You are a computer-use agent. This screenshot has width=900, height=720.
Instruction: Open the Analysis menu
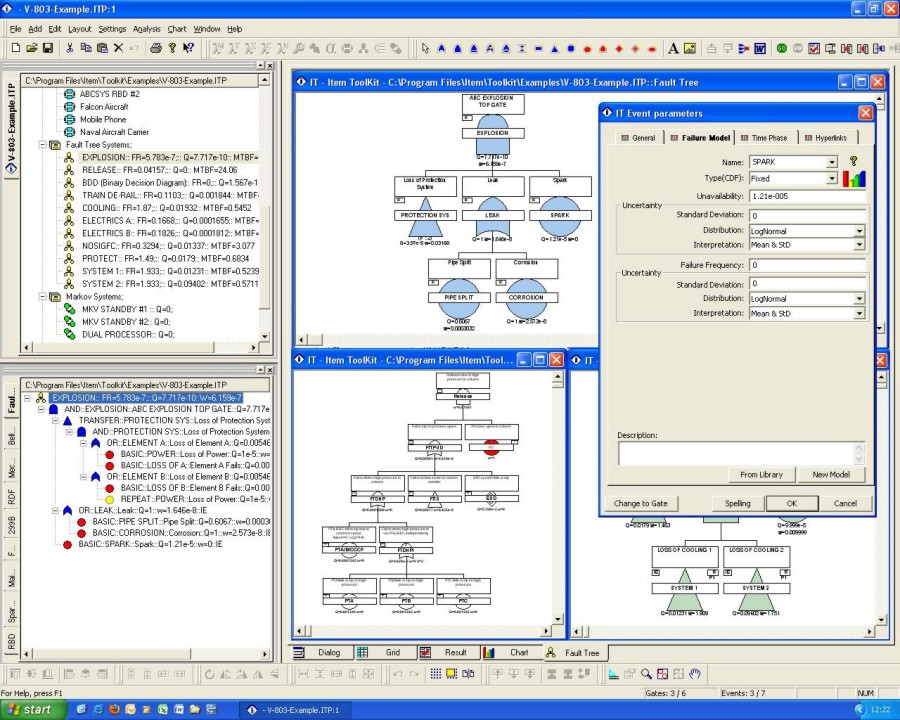tap(146, 29)
